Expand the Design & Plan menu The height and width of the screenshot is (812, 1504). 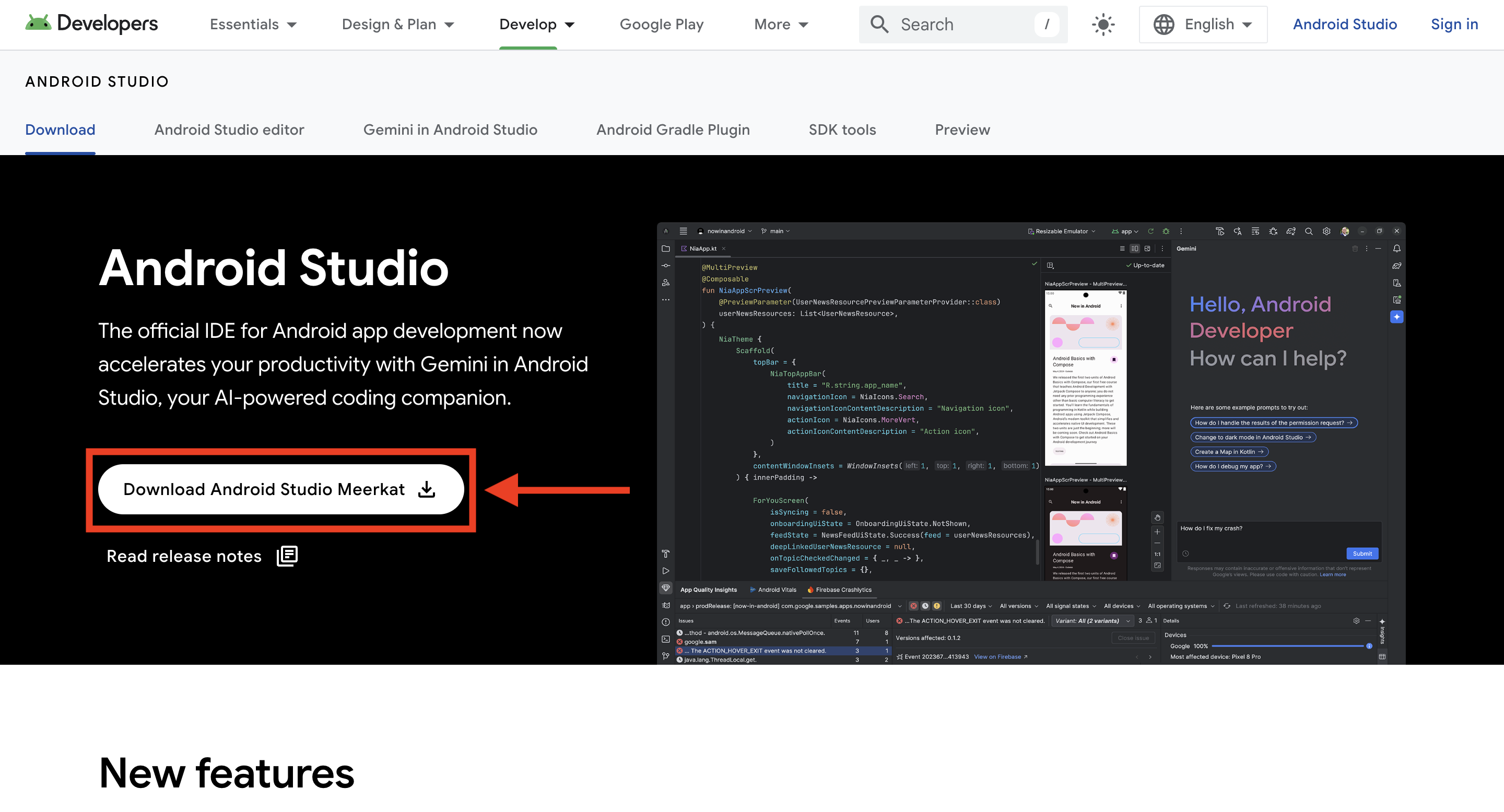point(398,25)
